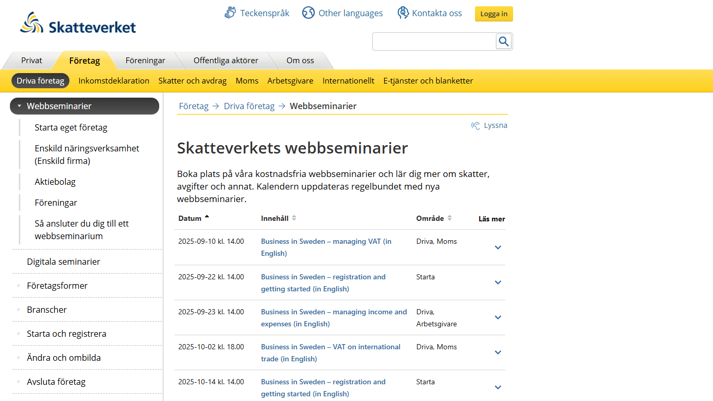Viewport: 713px width, 401px height.
Task: Sort the table by Område
Action: tap(434, 218)
